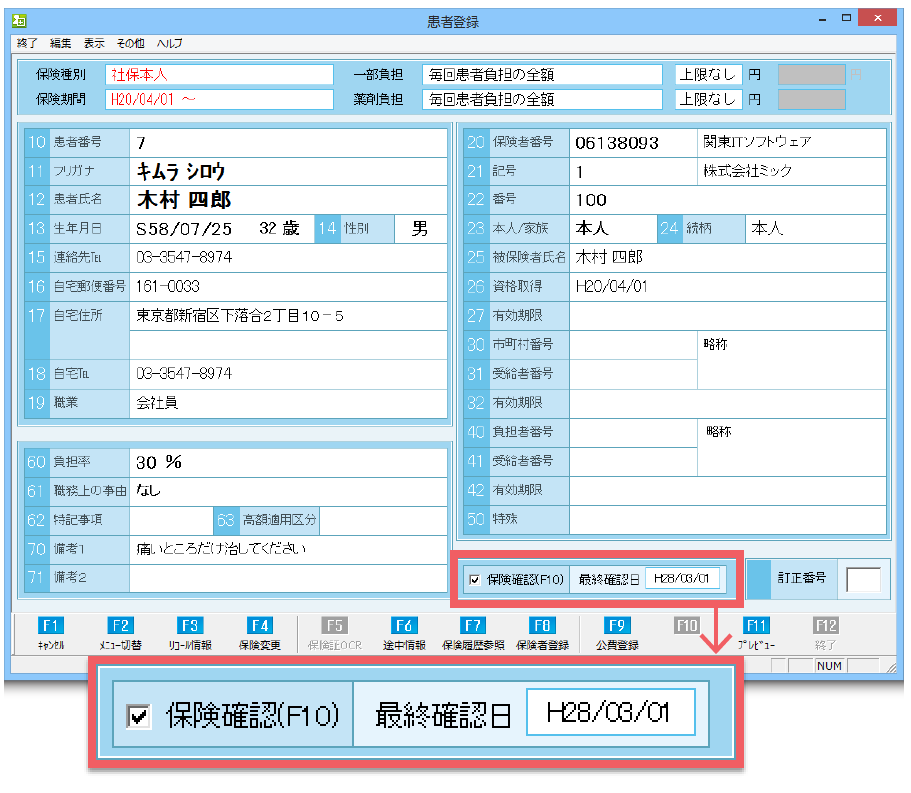Screen dimensions: 911x793
Task: Open the 表示 menu
Action: (93, 43)
